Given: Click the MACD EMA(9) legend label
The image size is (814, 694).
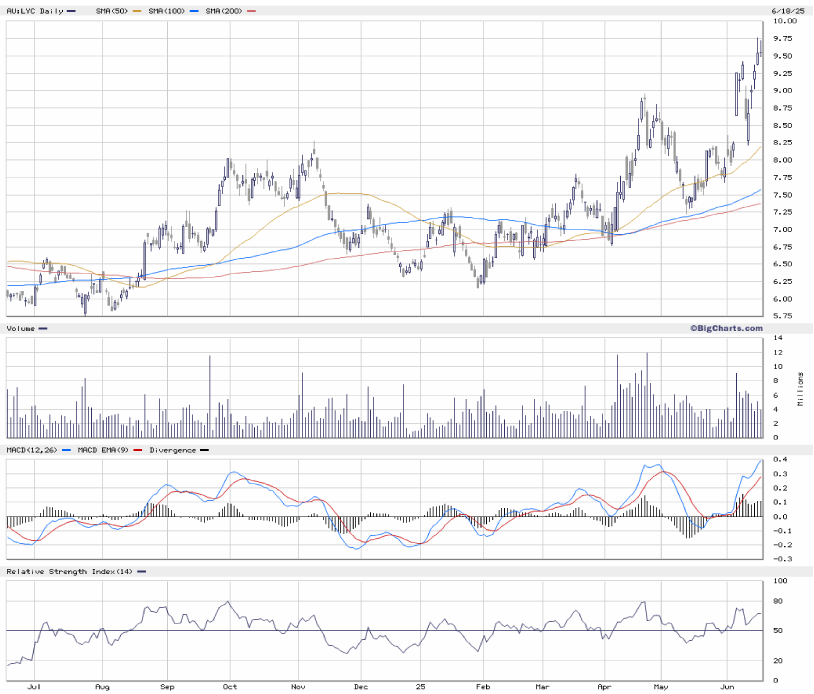Looking at the screenshot, I should [102, 450].
